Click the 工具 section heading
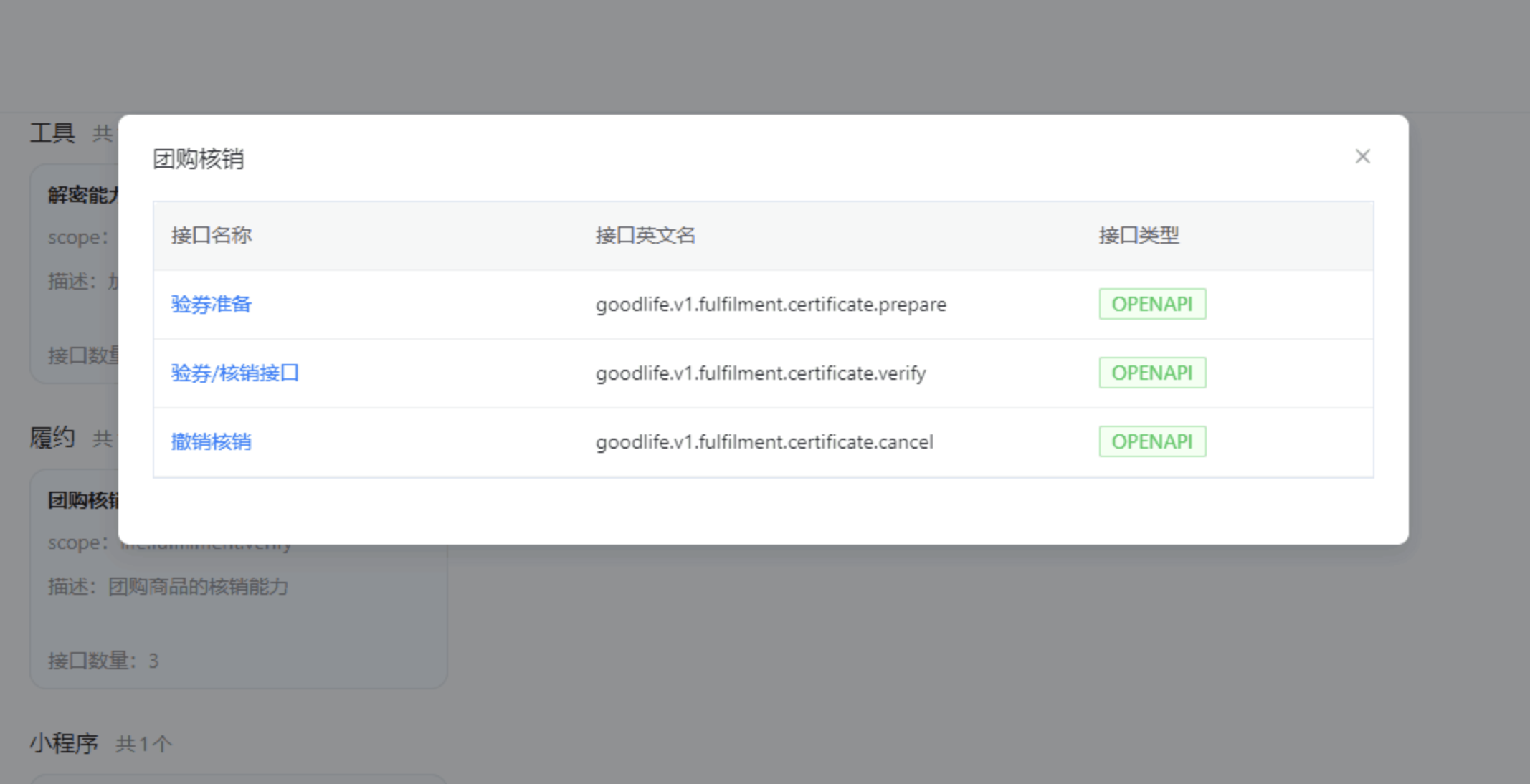 coord(52,133)
